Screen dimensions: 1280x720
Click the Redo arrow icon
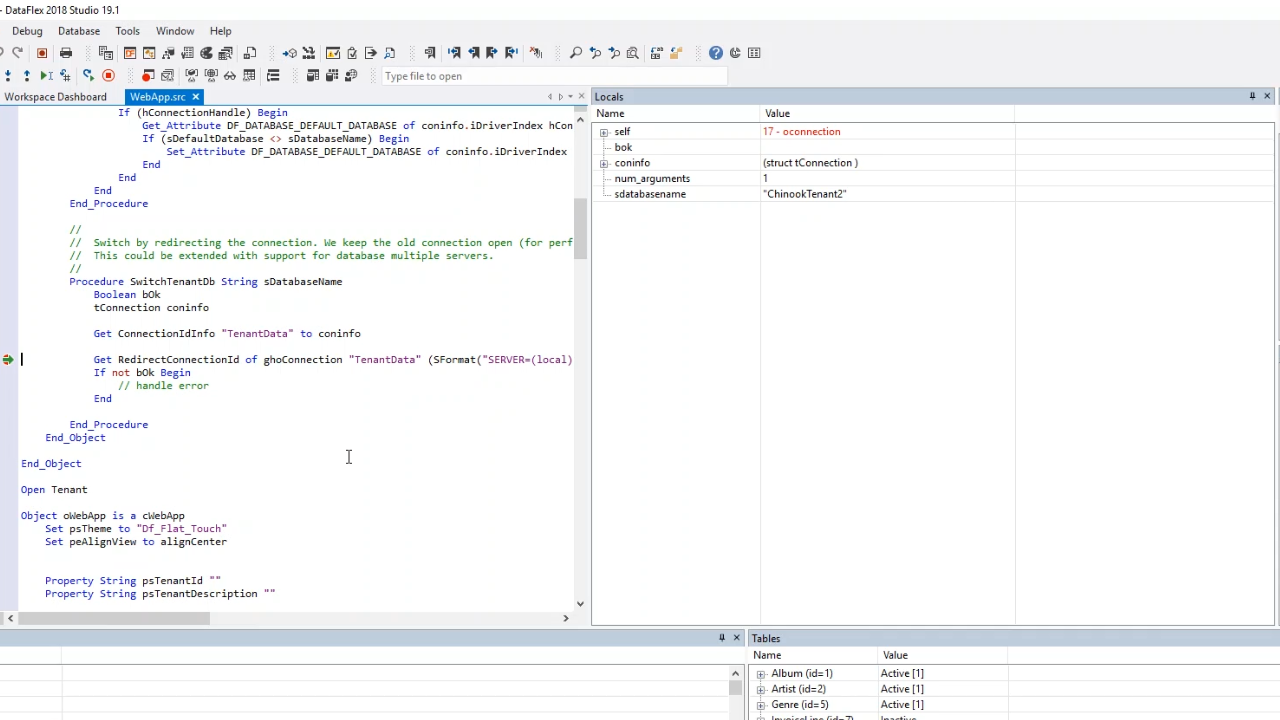18,53
